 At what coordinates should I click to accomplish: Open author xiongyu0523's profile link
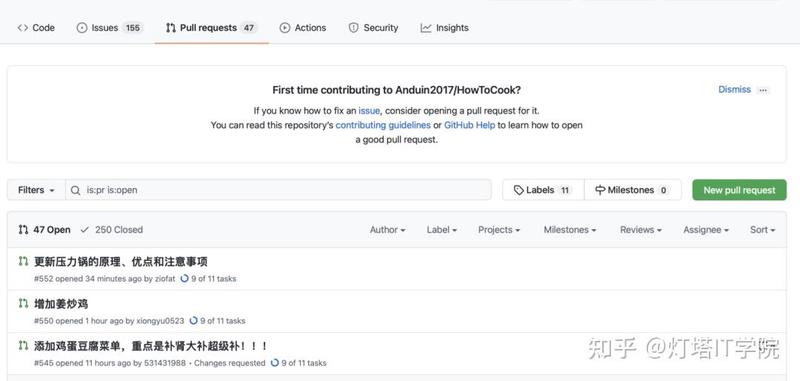pos(160,321)
